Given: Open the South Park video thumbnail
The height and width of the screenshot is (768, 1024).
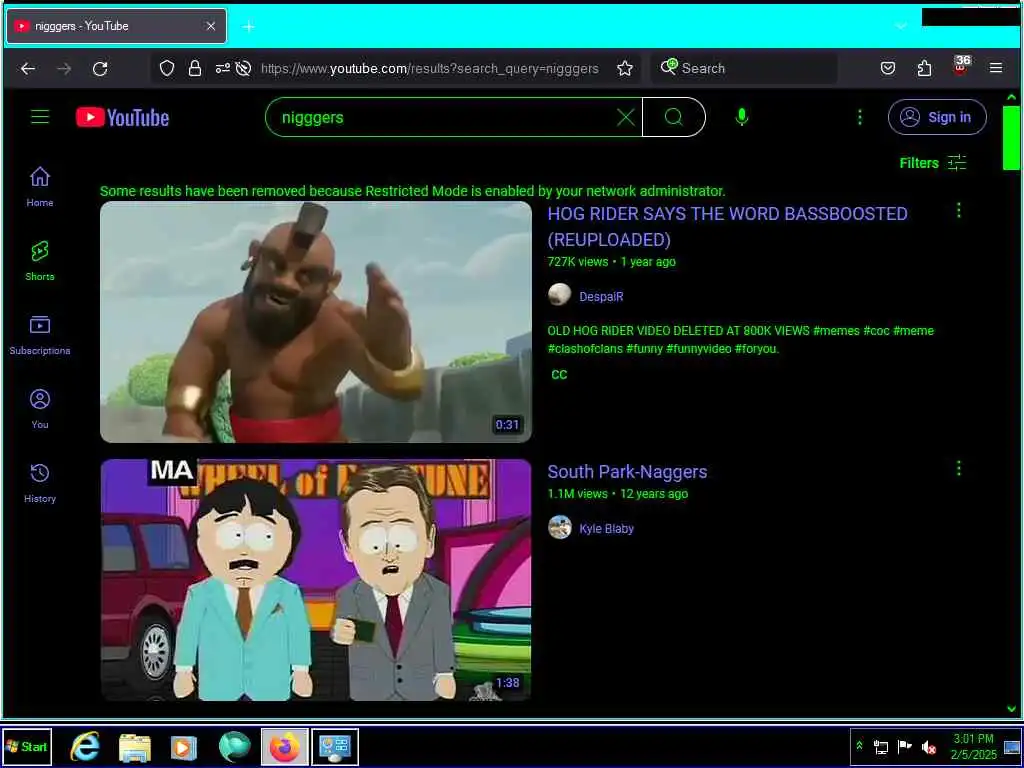Looking at the screenshot, I should 316,580.
